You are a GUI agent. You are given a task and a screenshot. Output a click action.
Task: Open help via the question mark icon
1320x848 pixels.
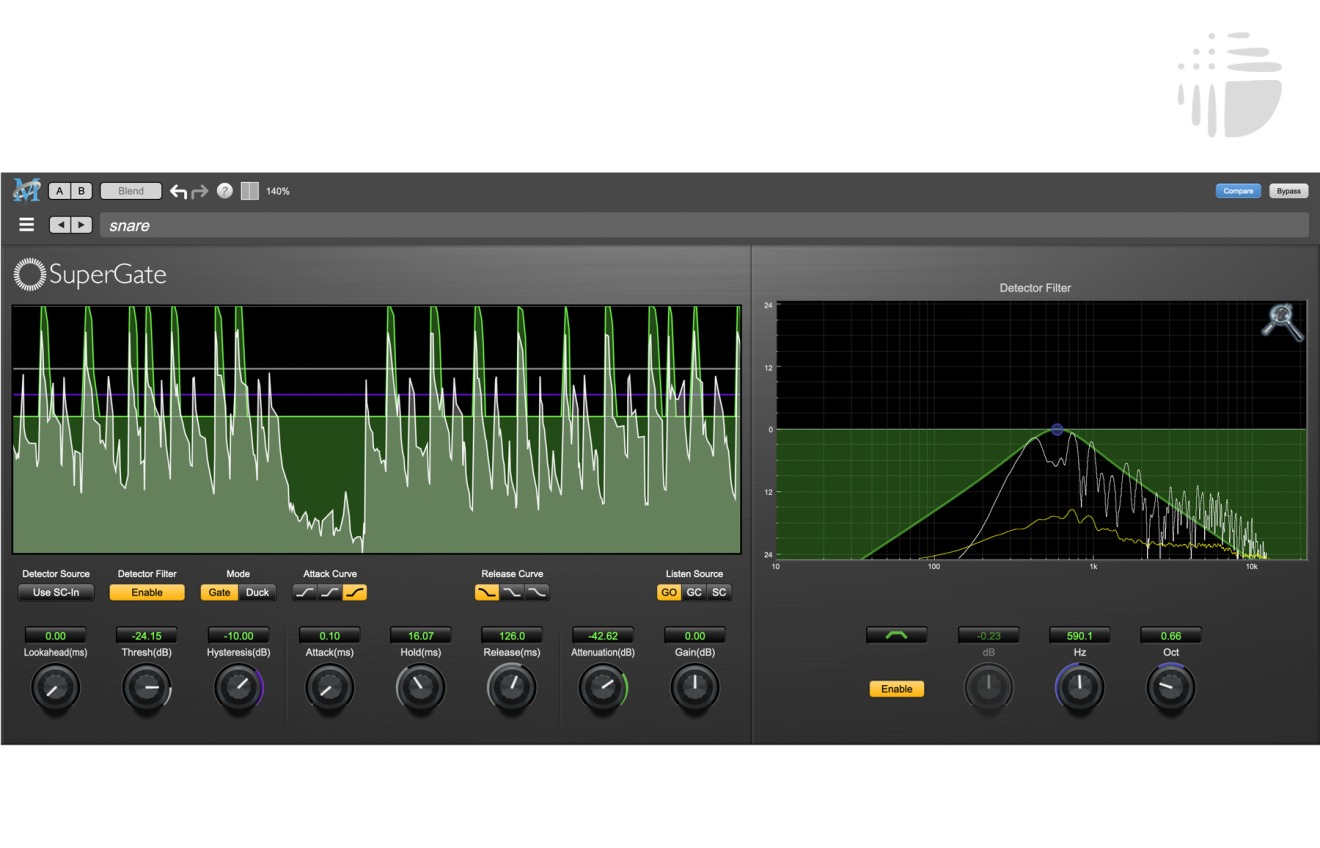[225, 191]
